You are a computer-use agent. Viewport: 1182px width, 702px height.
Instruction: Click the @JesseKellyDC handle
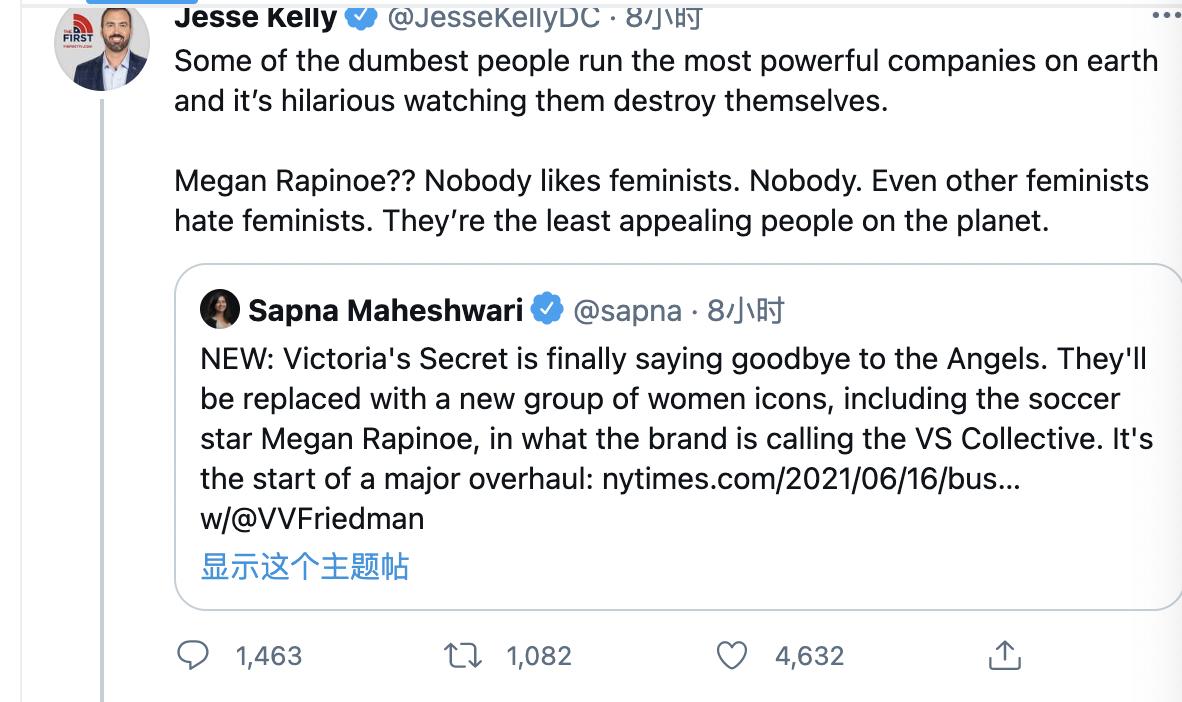(494, 16)
